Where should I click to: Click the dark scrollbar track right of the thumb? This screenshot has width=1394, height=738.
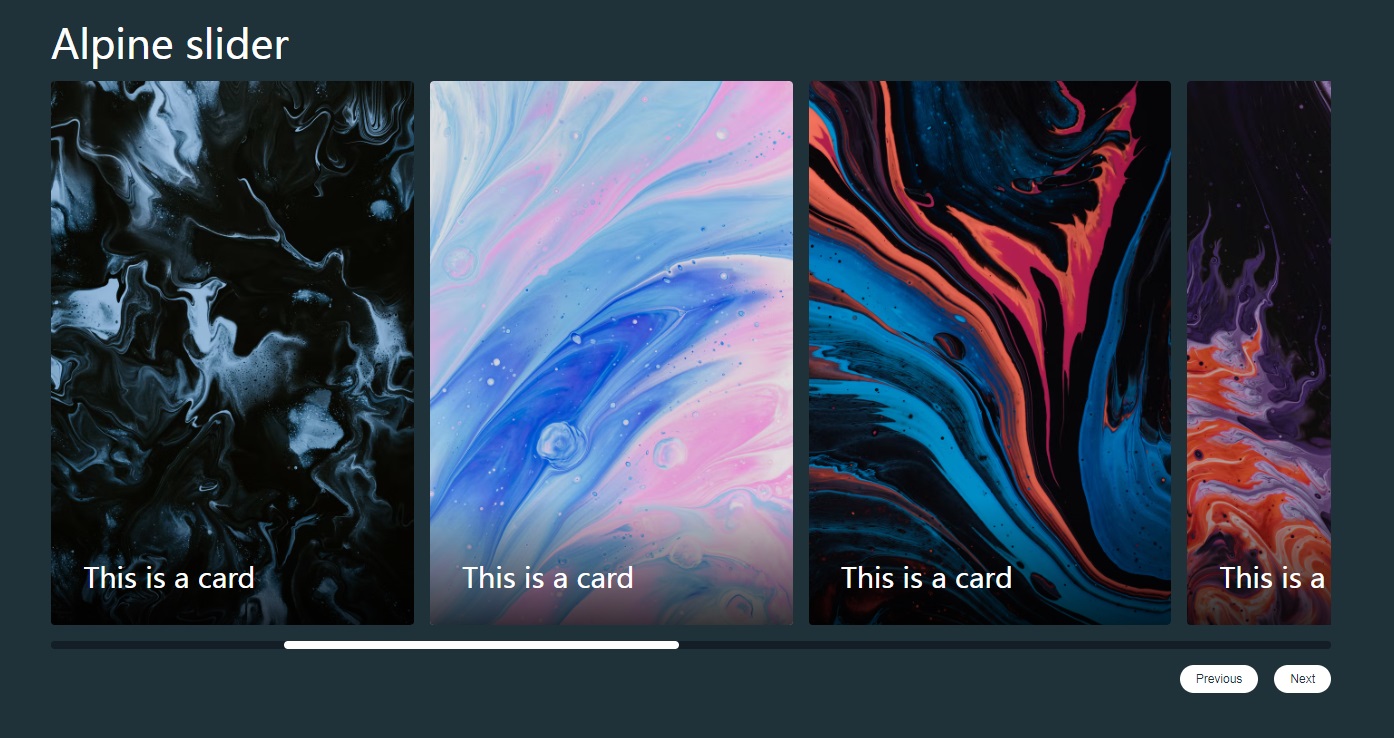click(x=1005, y=645)
